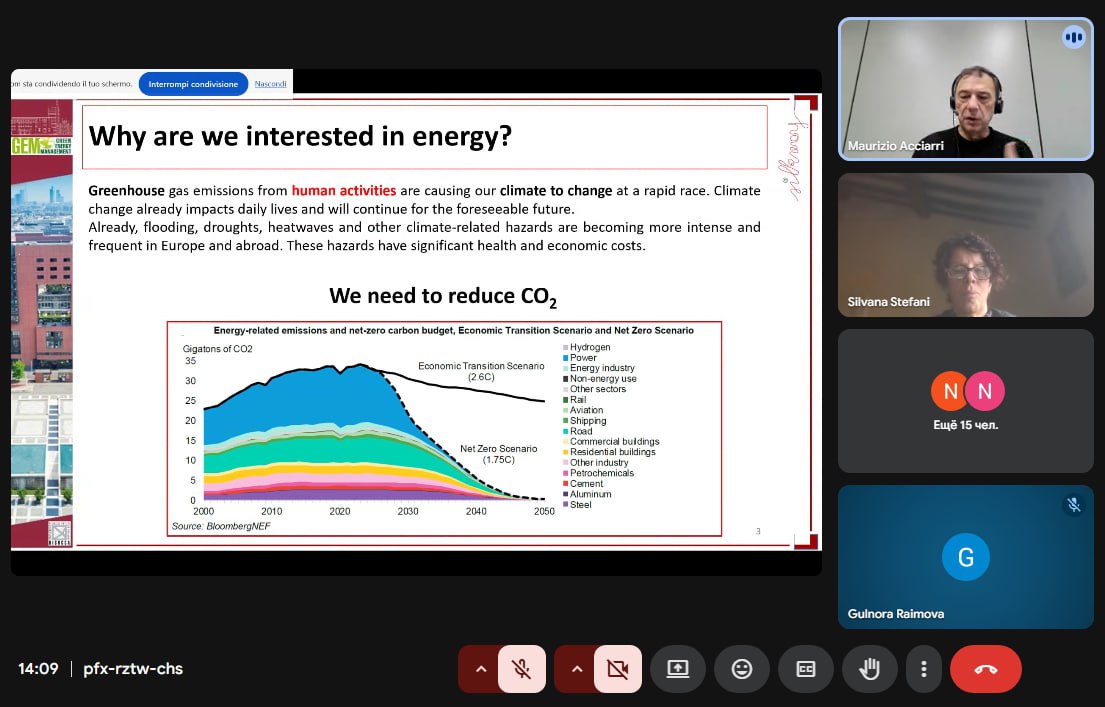Turn on the camera

(617, 669)
